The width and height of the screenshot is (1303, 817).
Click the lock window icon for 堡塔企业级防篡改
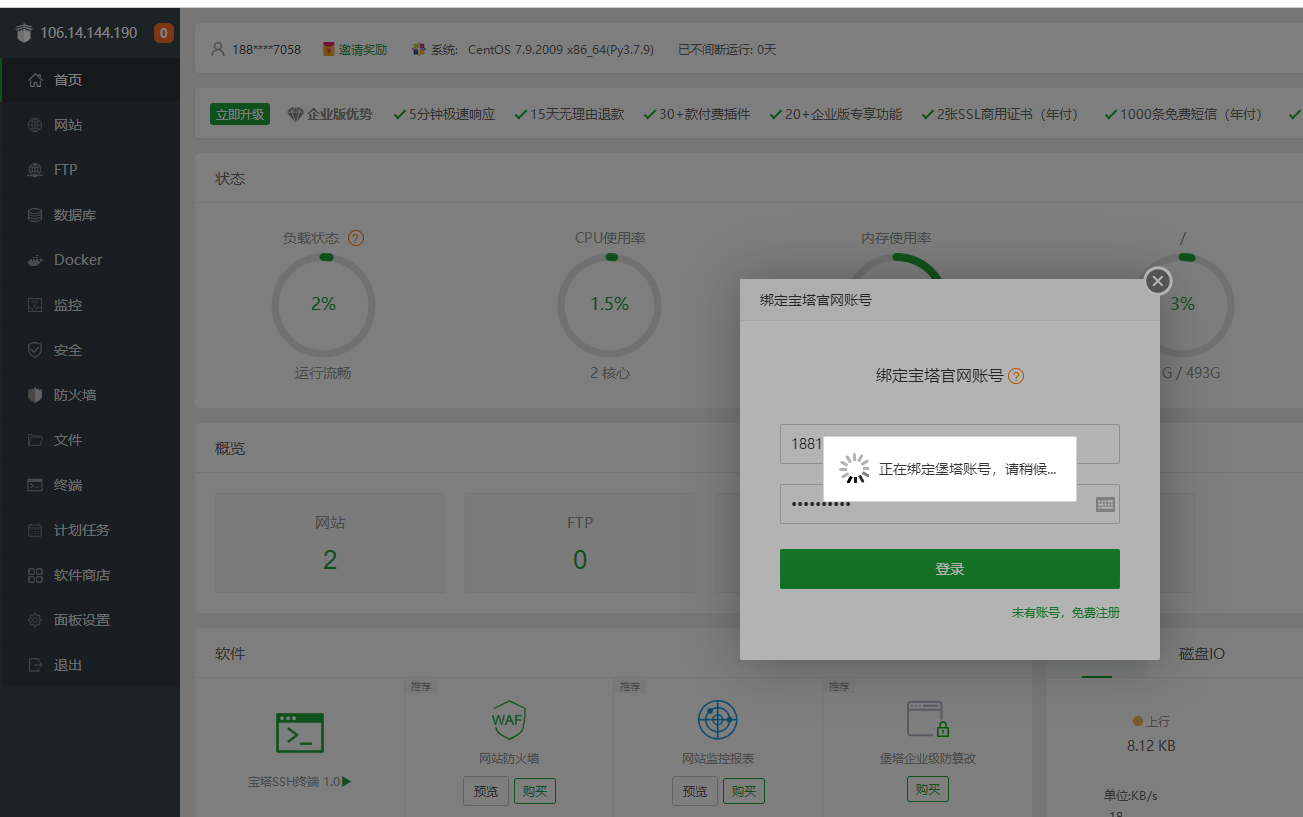(928, 719)
